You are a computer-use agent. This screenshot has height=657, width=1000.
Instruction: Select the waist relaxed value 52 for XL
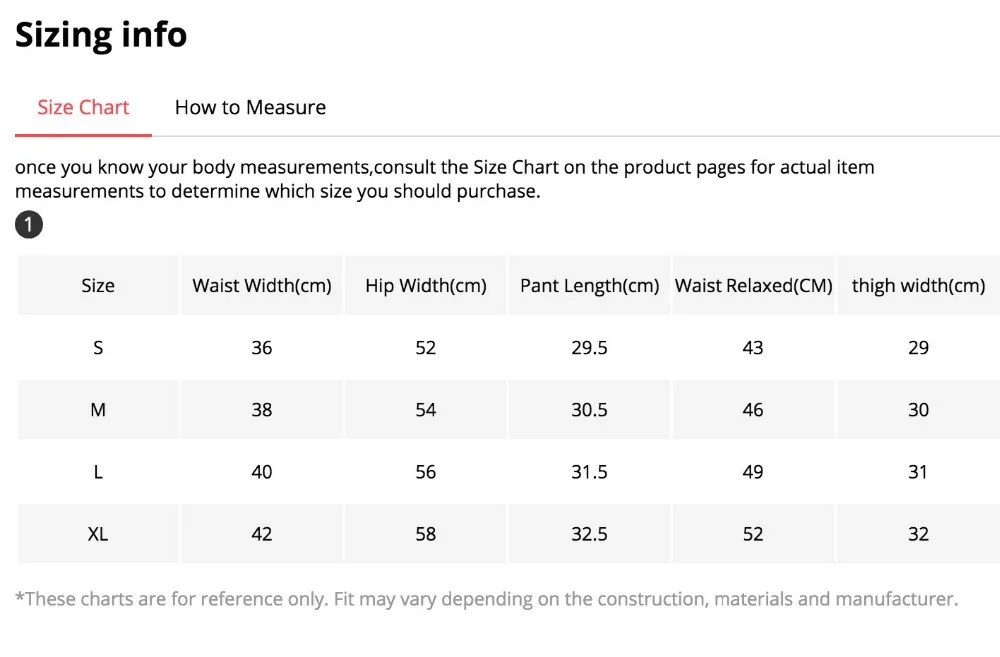click(x=753, y=533)
